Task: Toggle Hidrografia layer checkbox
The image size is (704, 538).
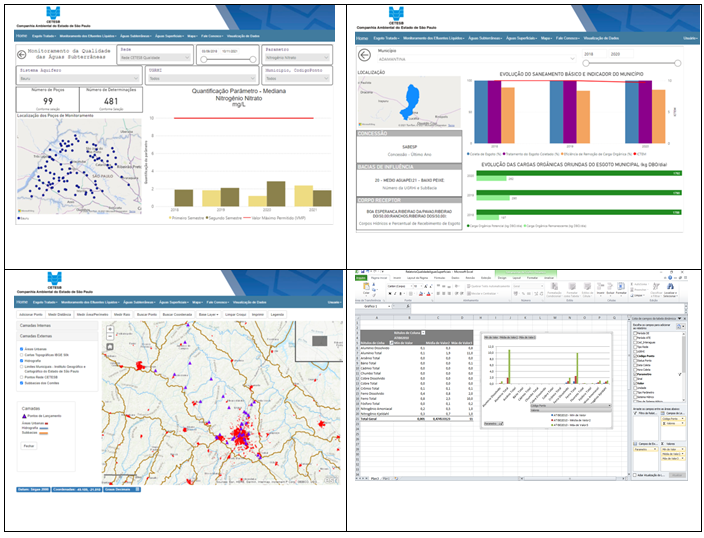Action: 23,361
